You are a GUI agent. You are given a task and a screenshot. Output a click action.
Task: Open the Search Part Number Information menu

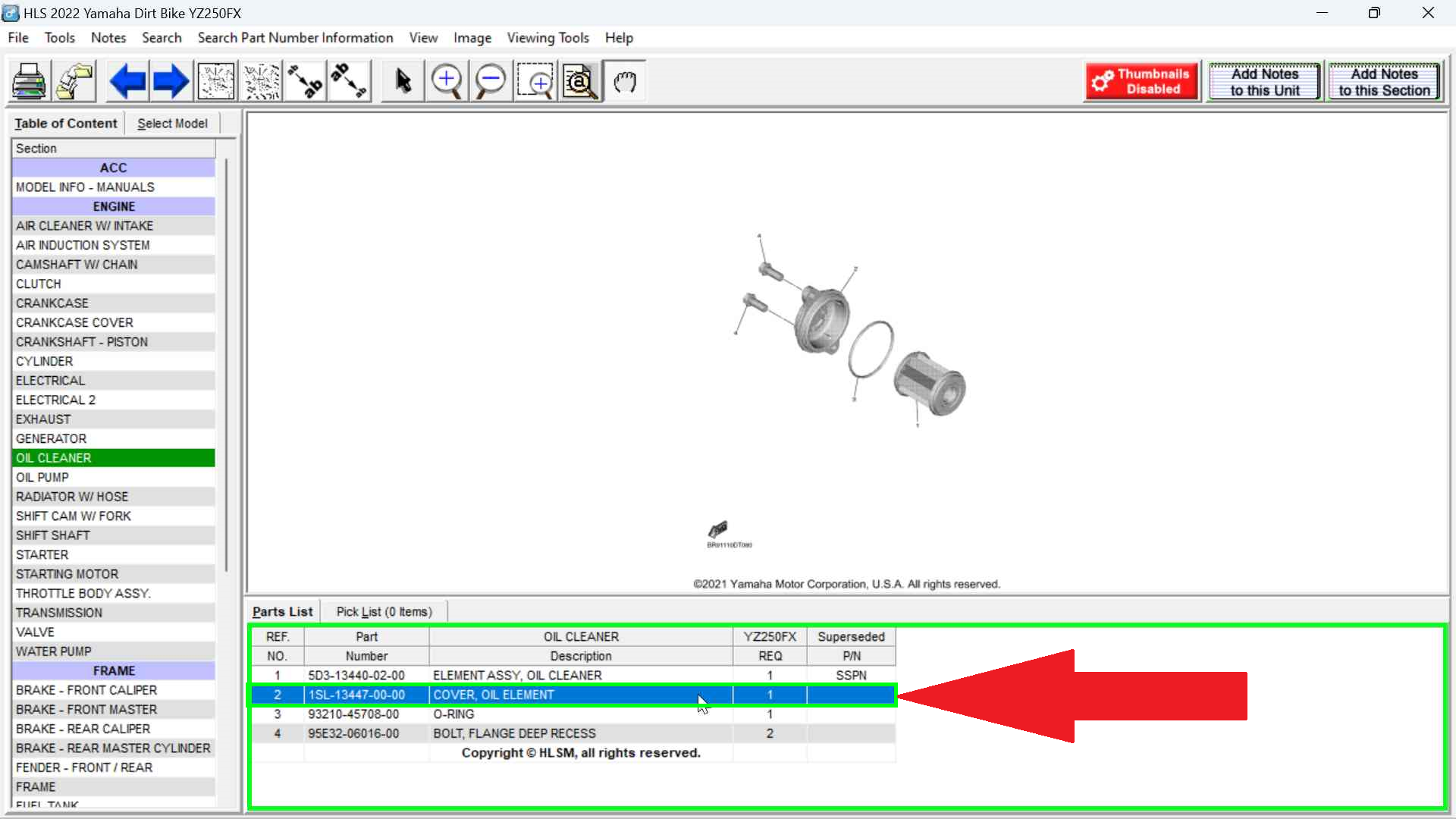click(x=295, y=38)
